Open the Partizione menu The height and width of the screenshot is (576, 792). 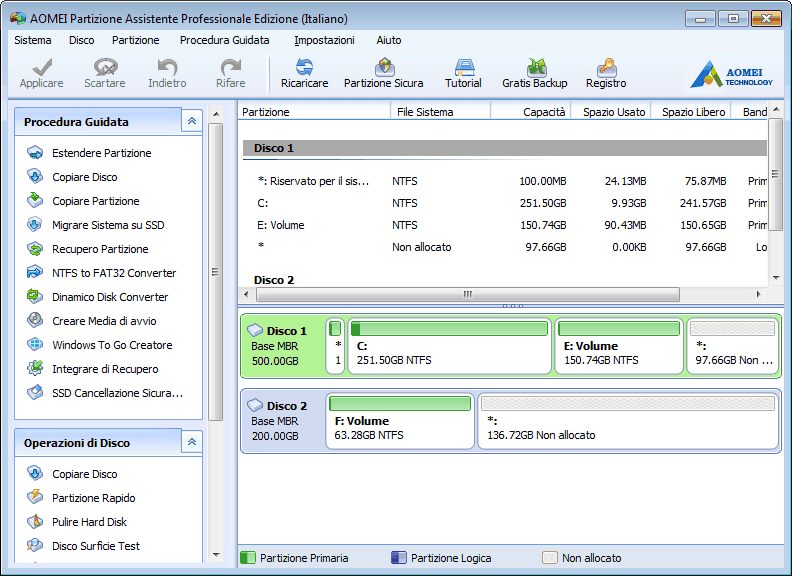point(135,40)
